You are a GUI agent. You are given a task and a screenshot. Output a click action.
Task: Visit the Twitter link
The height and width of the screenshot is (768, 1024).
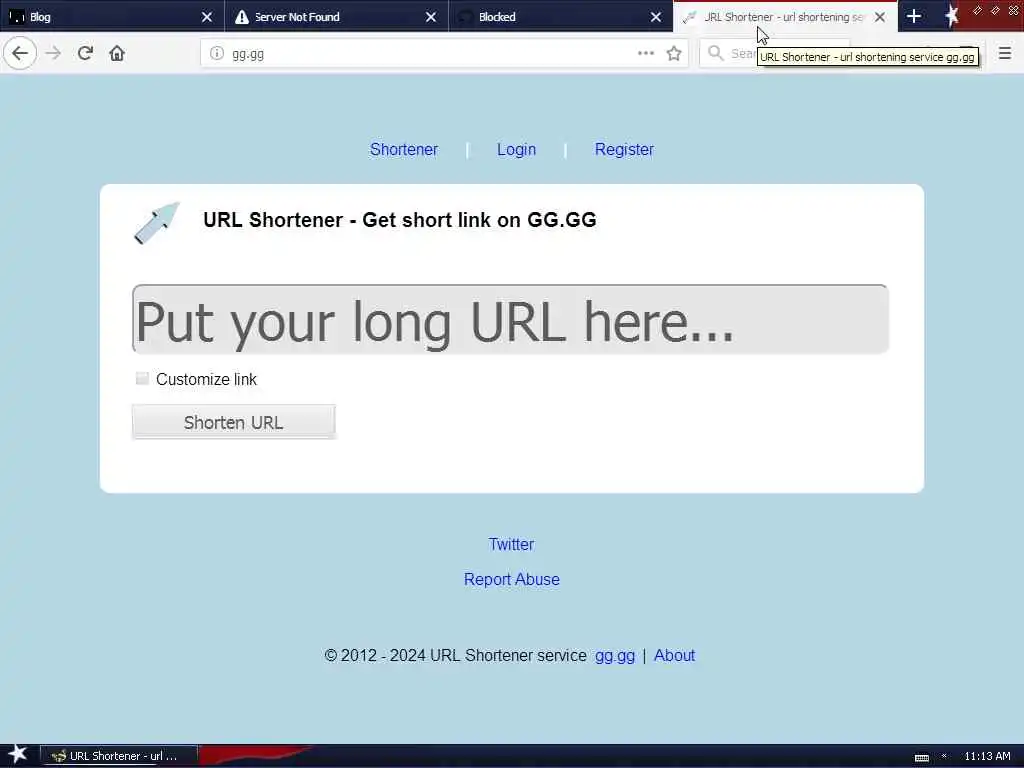coord(511,544)
